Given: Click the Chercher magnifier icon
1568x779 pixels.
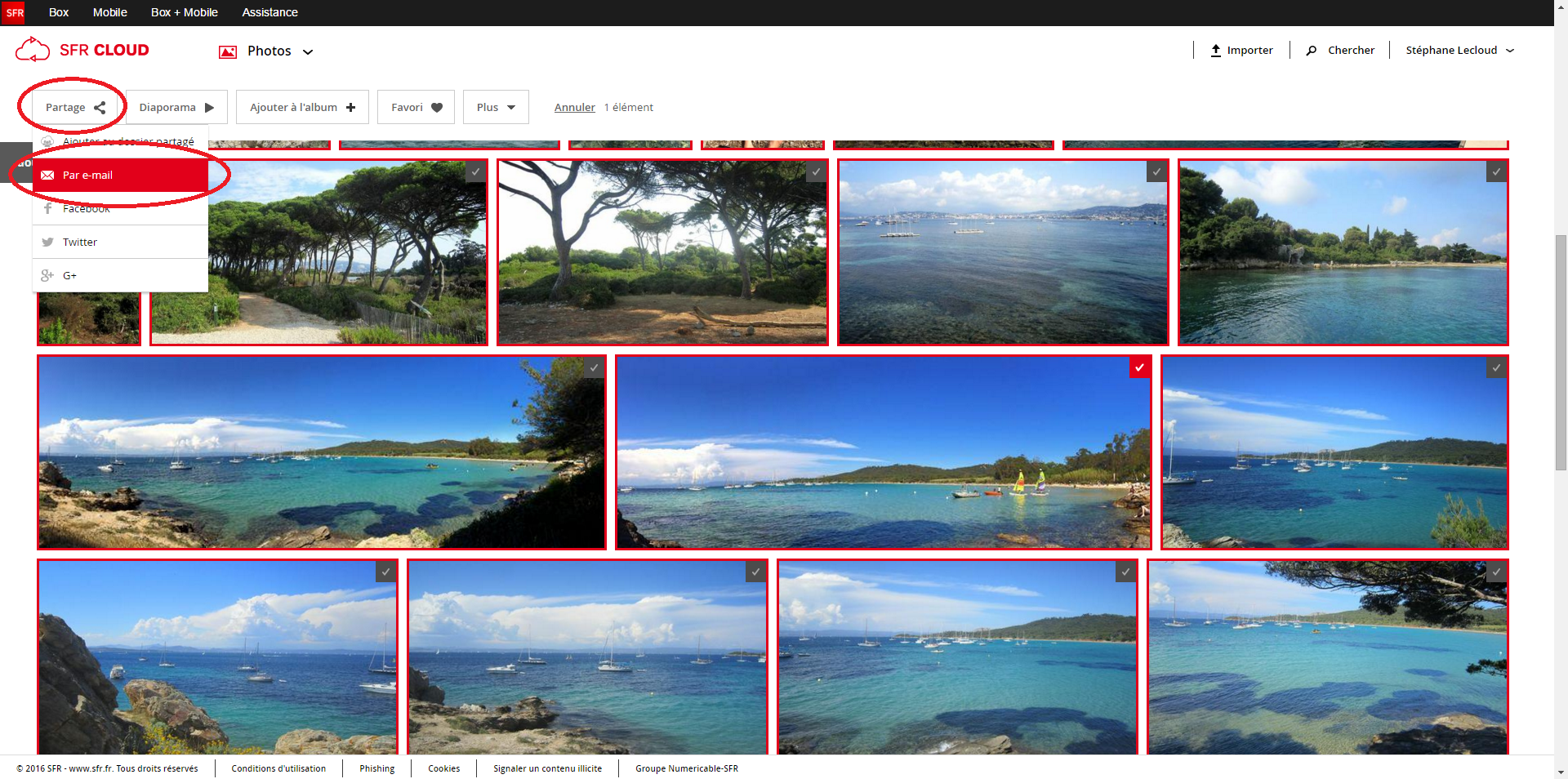Looking at the screenshot, I should click(x=1312, y=51).
